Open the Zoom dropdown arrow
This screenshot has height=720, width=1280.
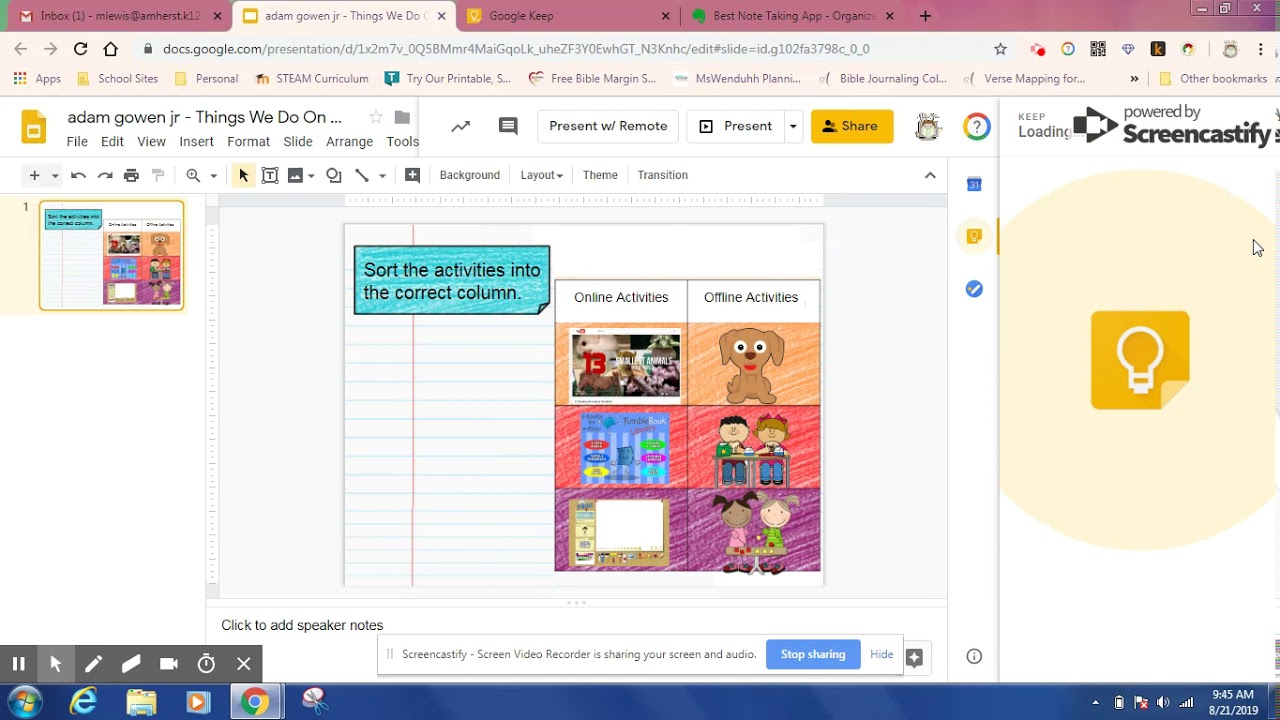[x=213, y=176]
